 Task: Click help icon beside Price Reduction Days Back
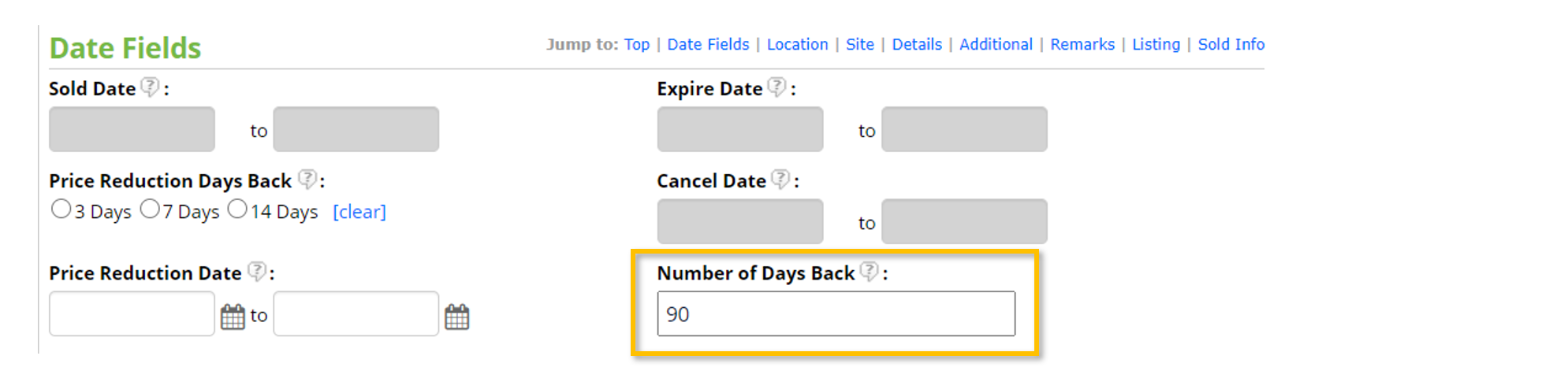coord(307,180)
